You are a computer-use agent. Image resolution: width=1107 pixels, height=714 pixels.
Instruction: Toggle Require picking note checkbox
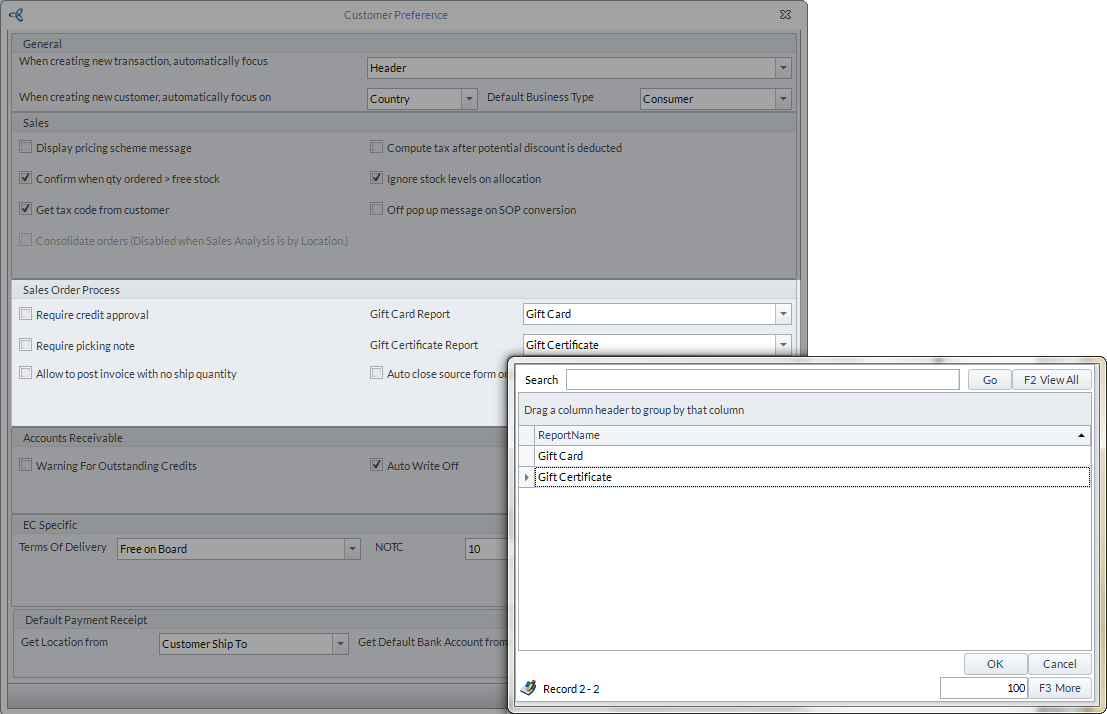tap(26, 346)
